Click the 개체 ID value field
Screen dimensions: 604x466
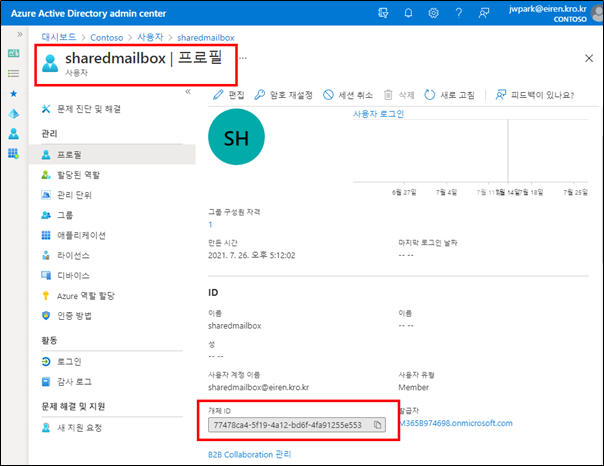(x=297, y=425)
